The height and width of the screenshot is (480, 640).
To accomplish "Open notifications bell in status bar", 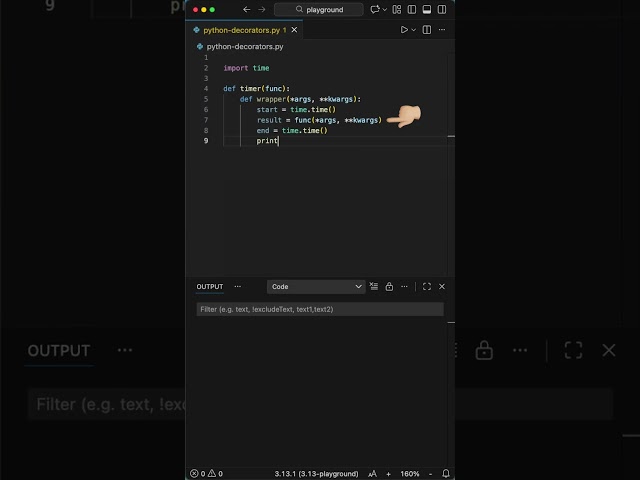I will tap(446, 473).
